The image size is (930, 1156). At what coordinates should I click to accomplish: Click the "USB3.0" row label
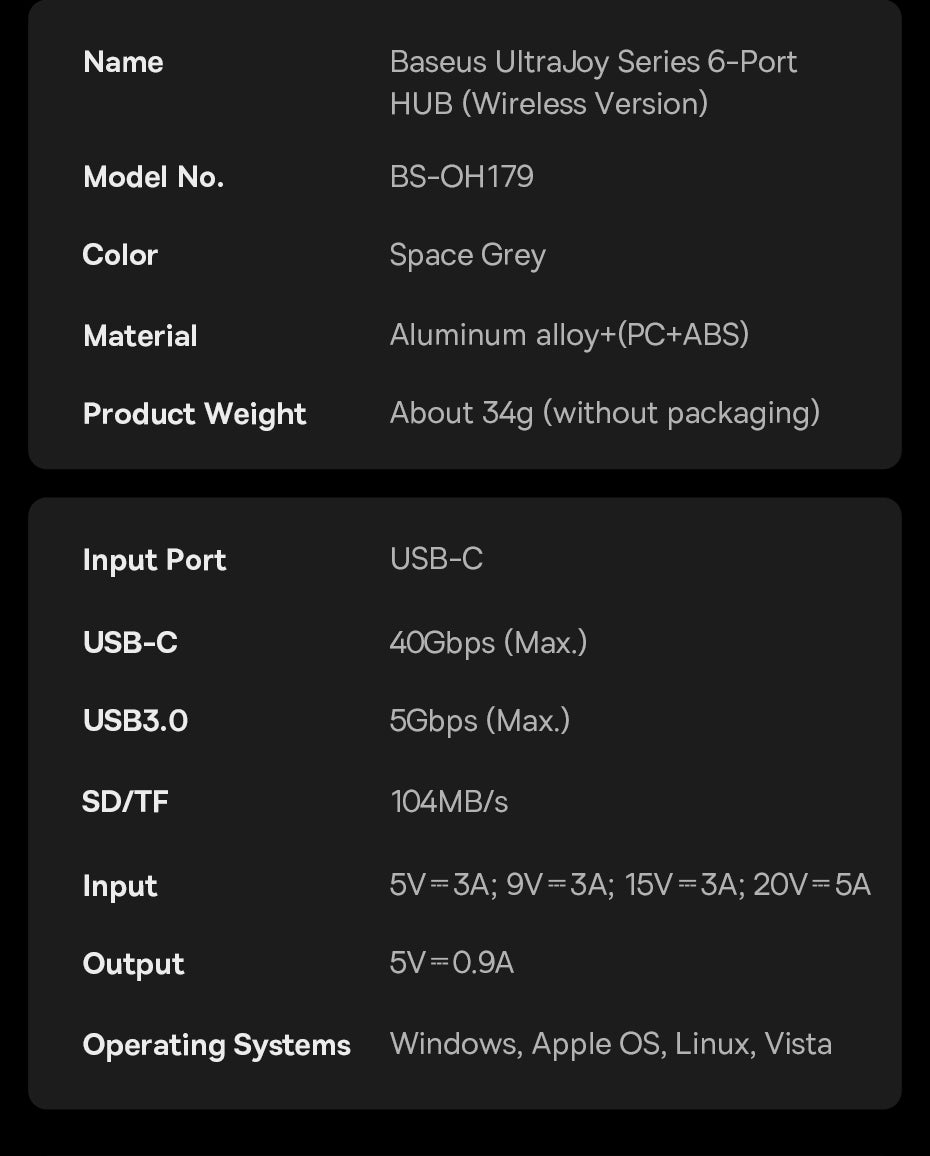point(135,721)
